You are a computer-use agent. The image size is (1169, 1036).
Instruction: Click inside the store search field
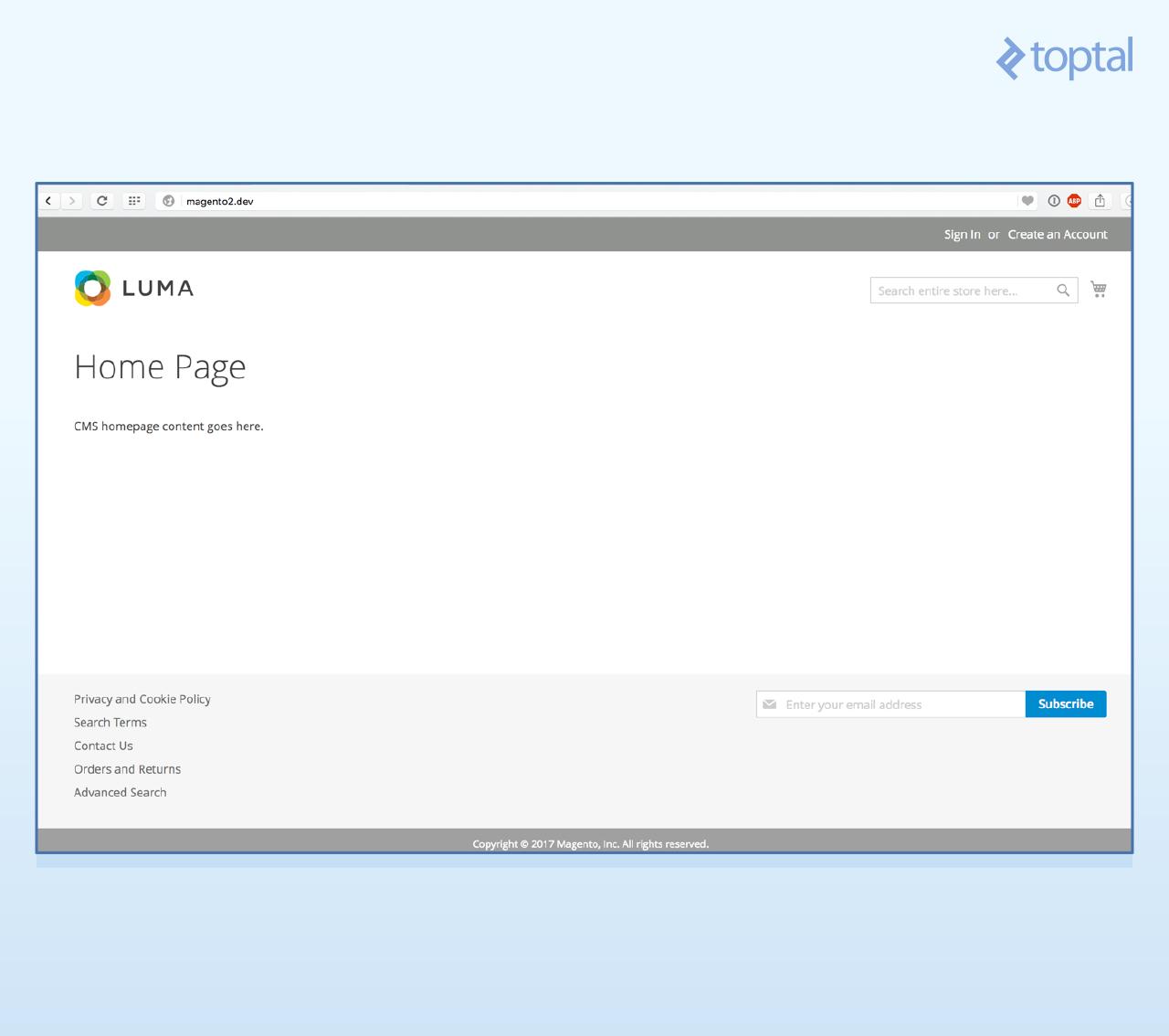959,290
